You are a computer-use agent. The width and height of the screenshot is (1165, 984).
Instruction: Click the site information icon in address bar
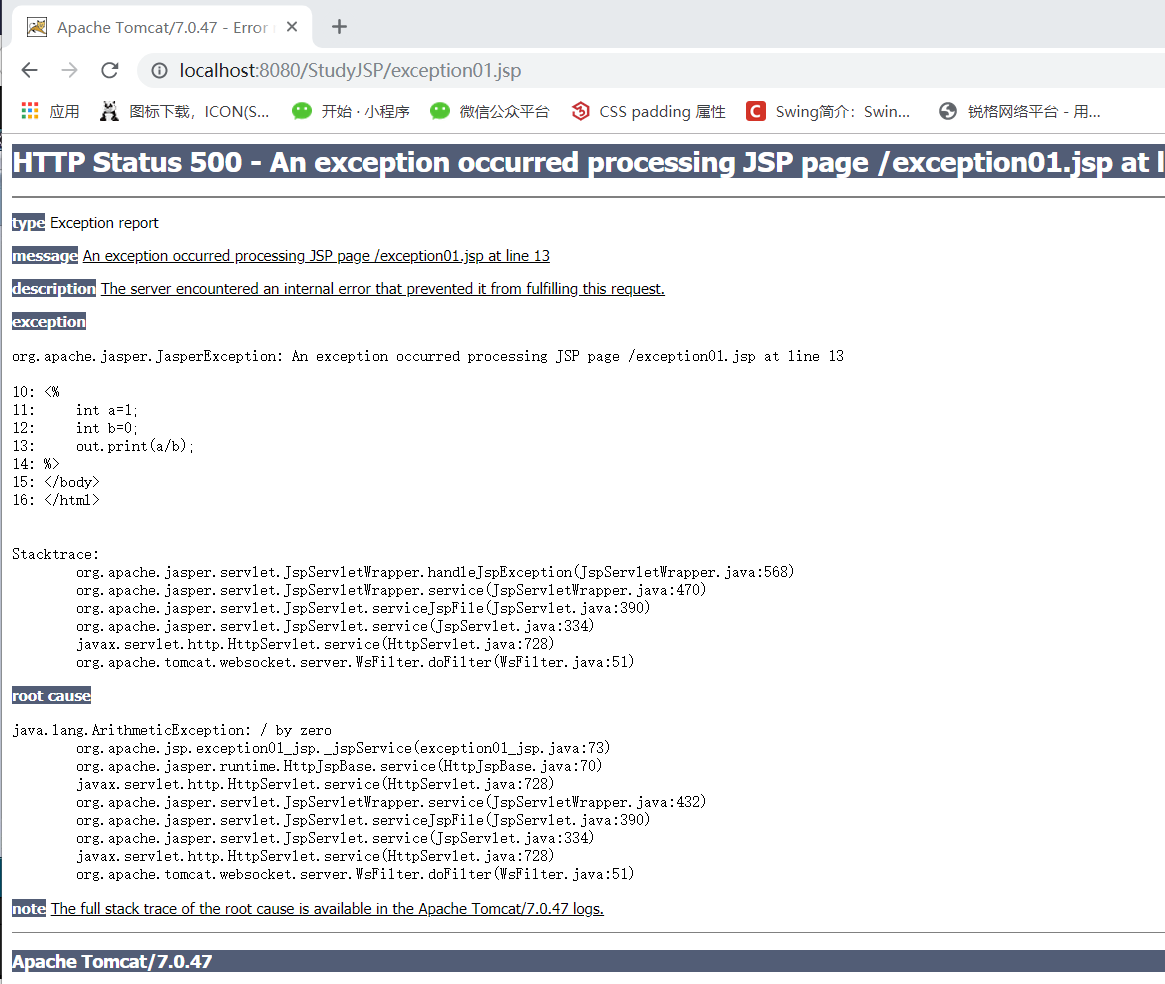pos(159,70)
